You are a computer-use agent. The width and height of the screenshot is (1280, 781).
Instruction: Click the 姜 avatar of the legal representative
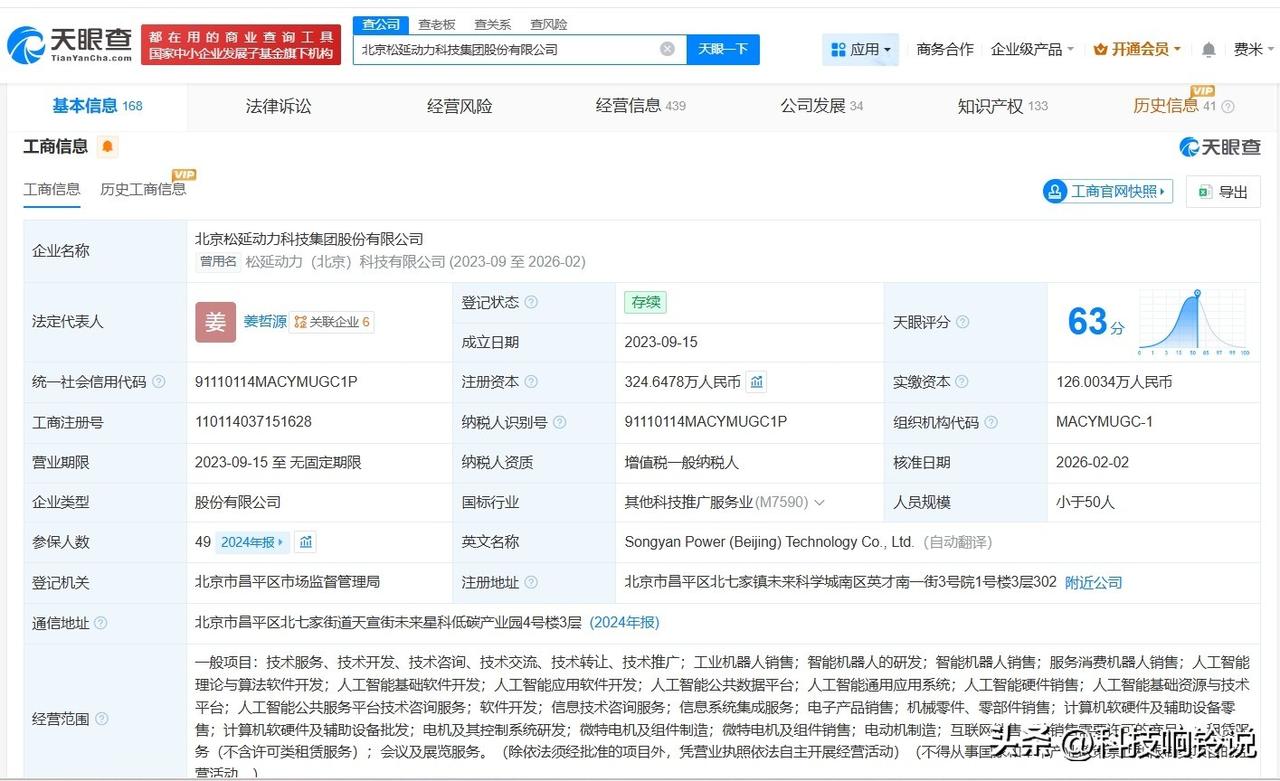[215, 322]
